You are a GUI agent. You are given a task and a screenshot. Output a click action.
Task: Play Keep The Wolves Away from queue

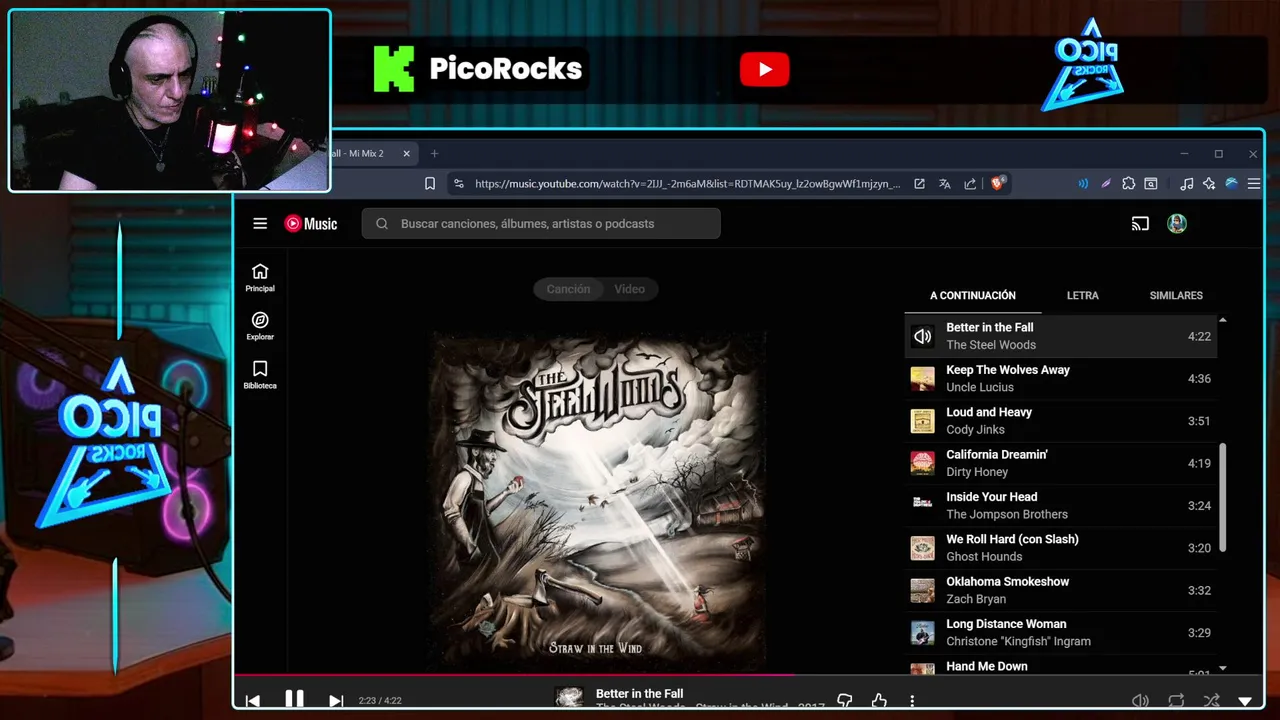click(1061, 379)
